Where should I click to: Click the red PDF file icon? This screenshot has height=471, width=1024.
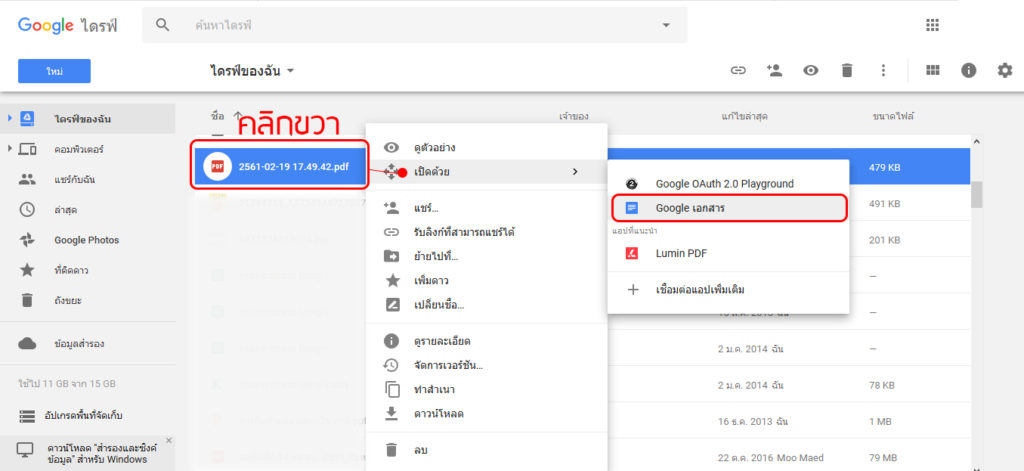coord(217,167)
